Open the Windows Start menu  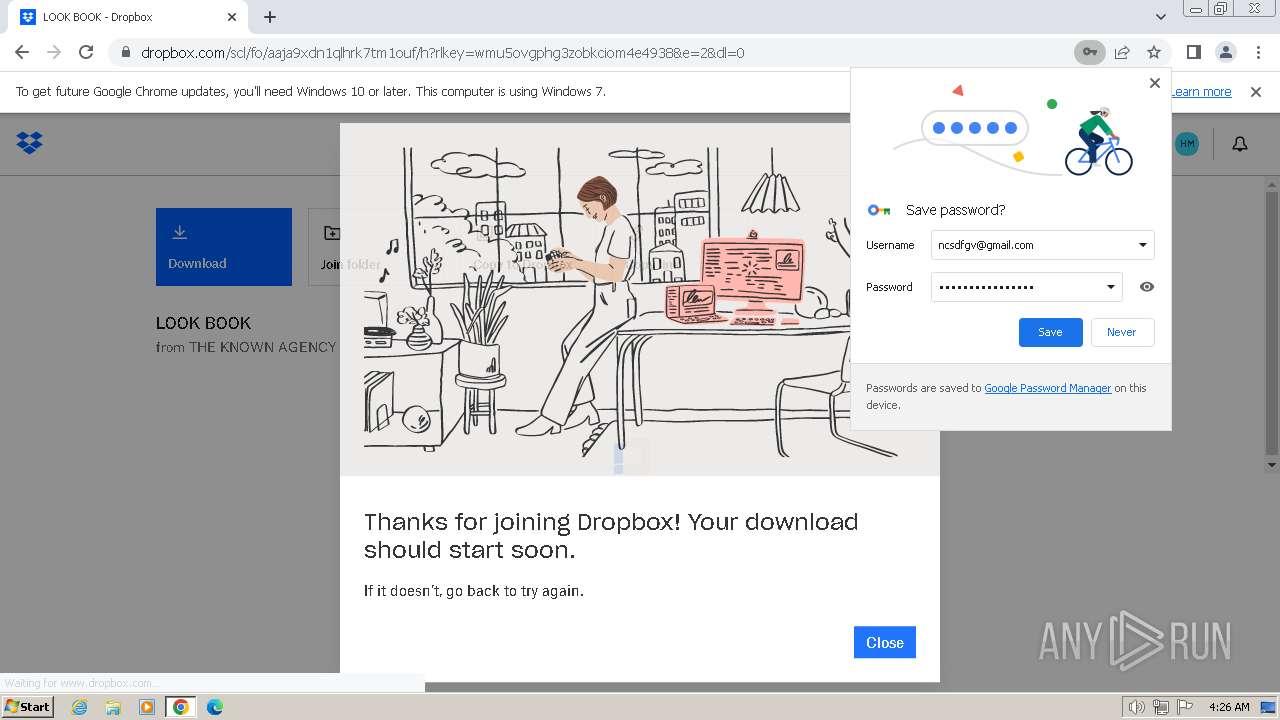(x=27, y=706)
